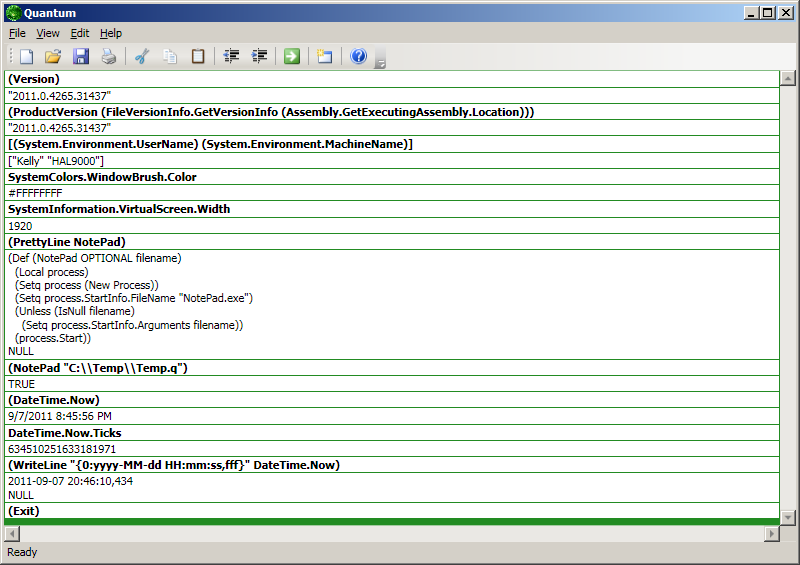Select the DateTime.Now.Ticks expression

point(65,433)
